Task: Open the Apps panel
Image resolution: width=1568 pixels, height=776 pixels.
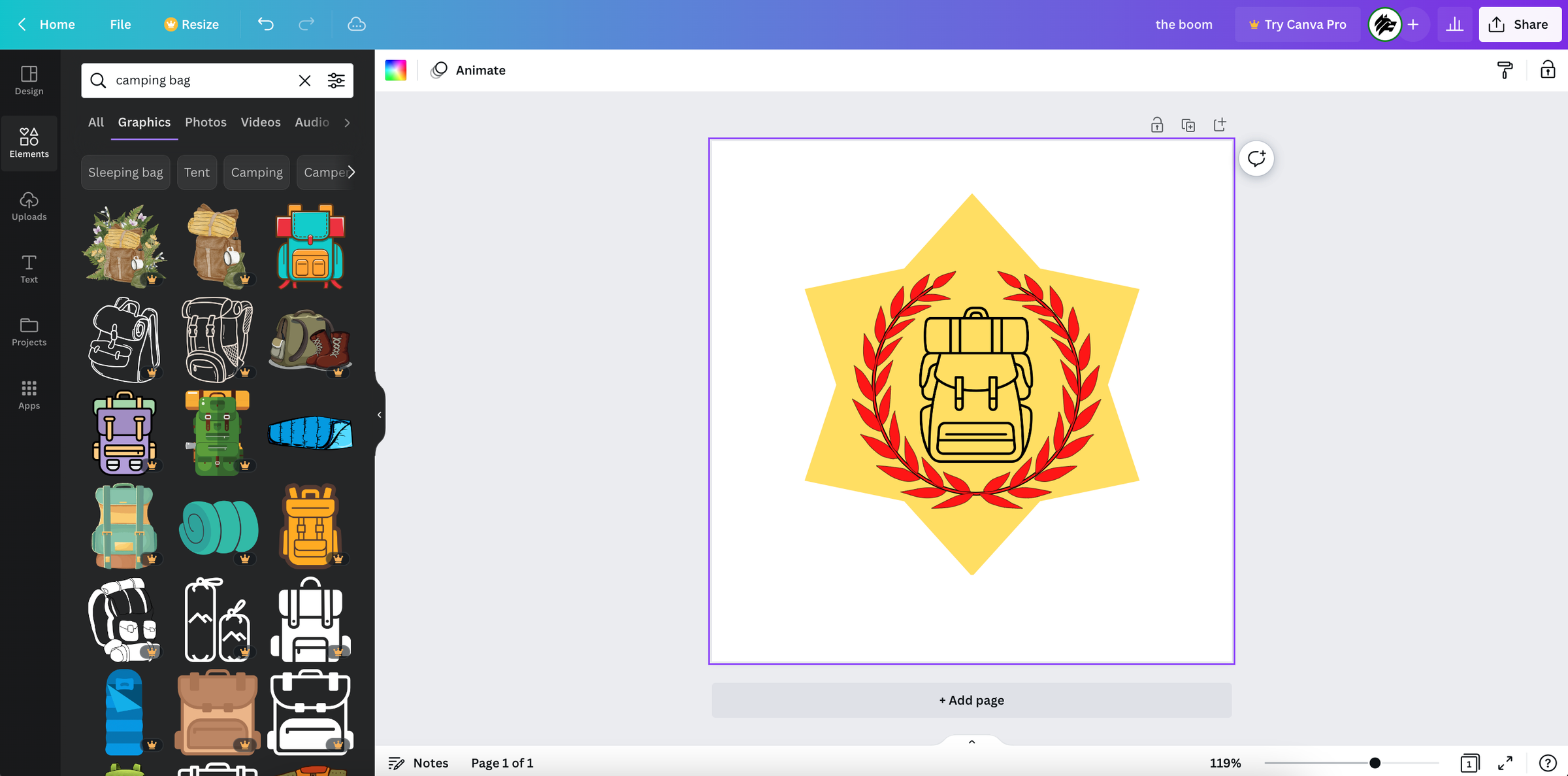Action: (29, 394)
